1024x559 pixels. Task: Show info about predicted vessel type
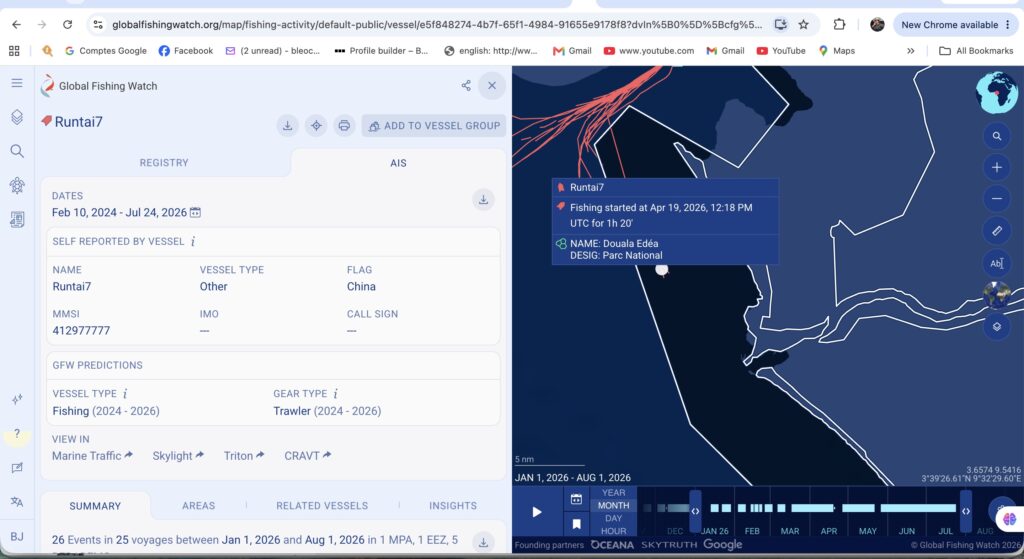(x=125, y=394)
